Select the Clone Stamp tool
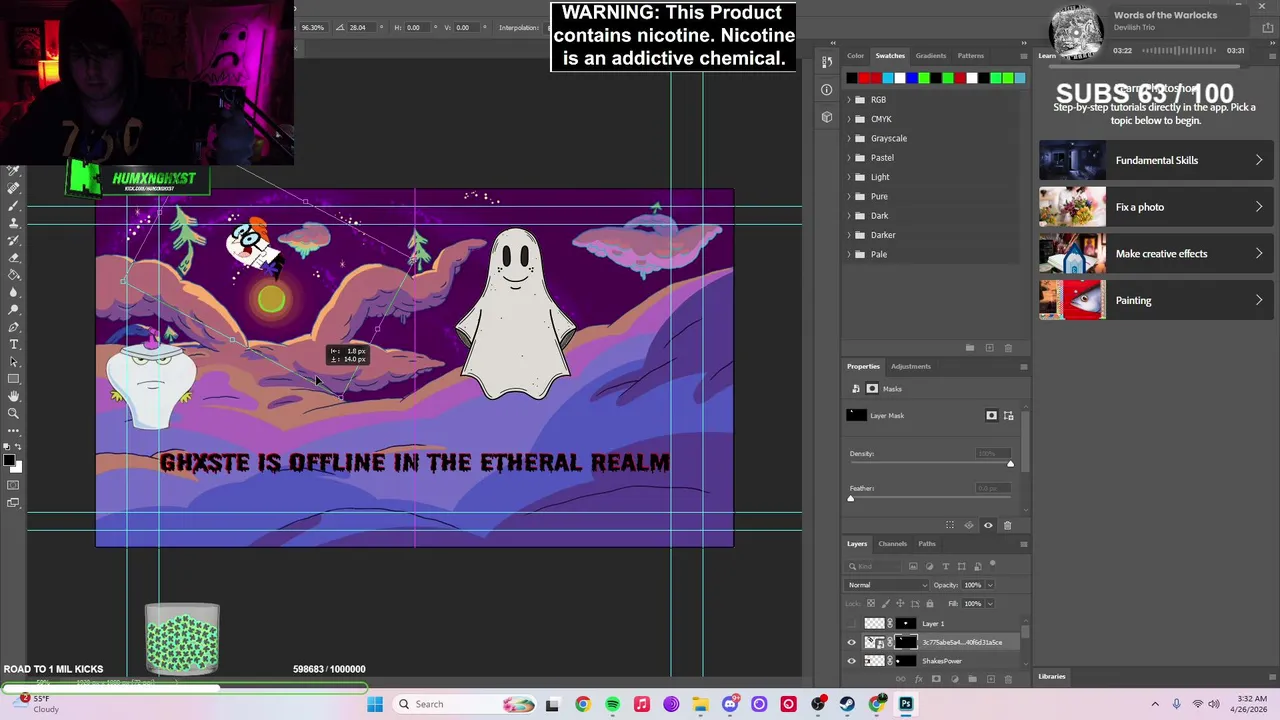The width and height of the screenshot is (1280, 720). click(x=14, y=223)
